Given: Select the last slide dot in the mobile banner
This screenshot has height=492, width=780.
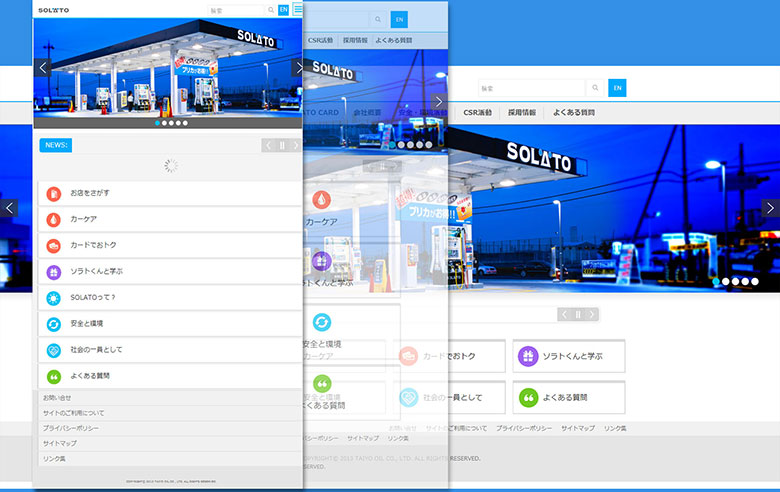Looking at the screenshot, I should (185, 123).
